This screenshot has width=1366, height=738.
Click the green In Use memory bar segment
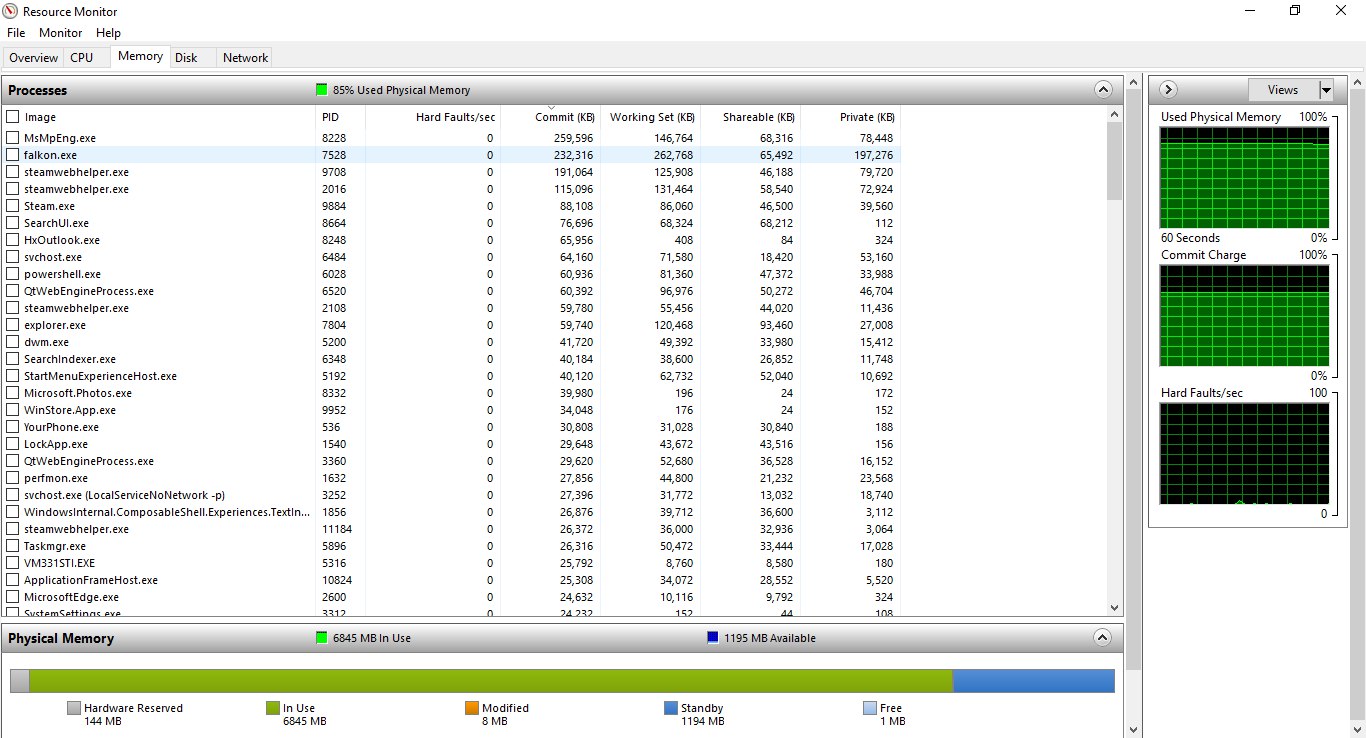click(x=491, y=680)
